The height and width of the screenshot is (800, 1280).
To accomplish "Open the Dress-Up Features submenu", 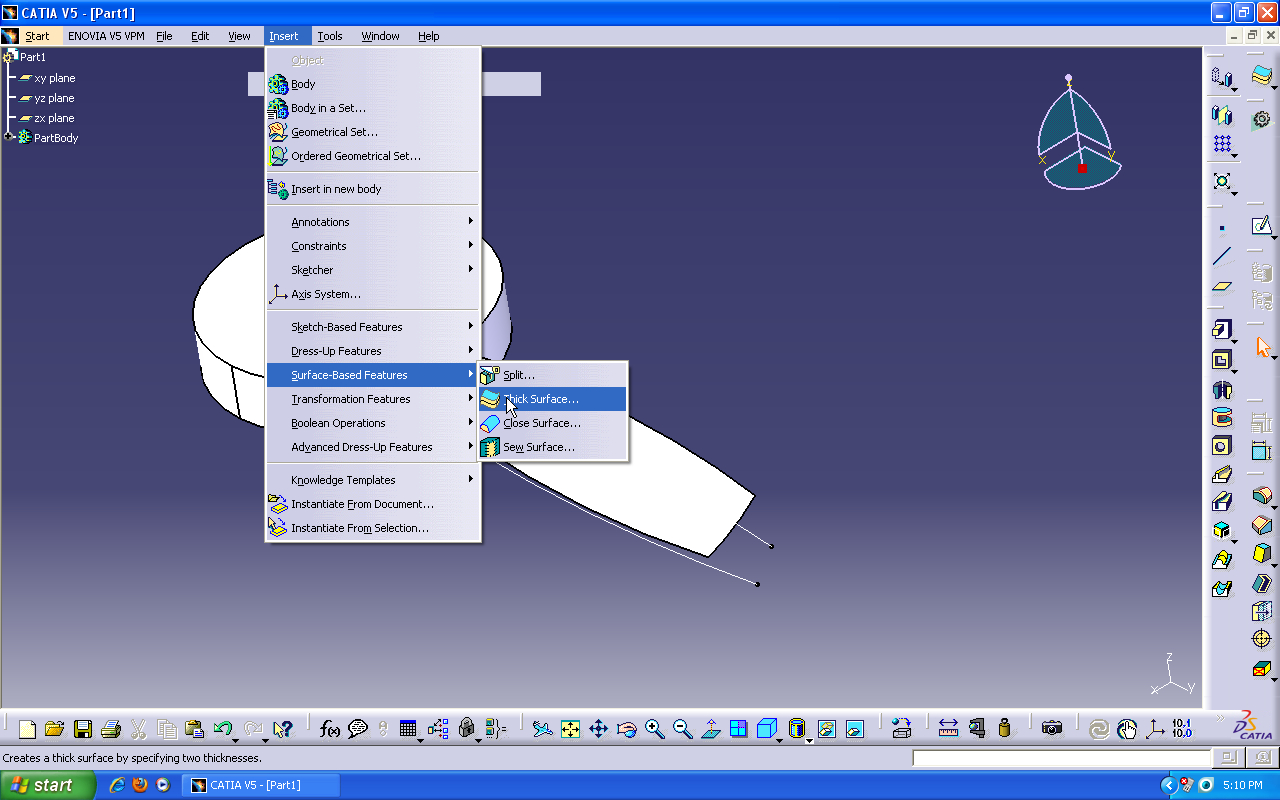I will [x=372, y=351].
